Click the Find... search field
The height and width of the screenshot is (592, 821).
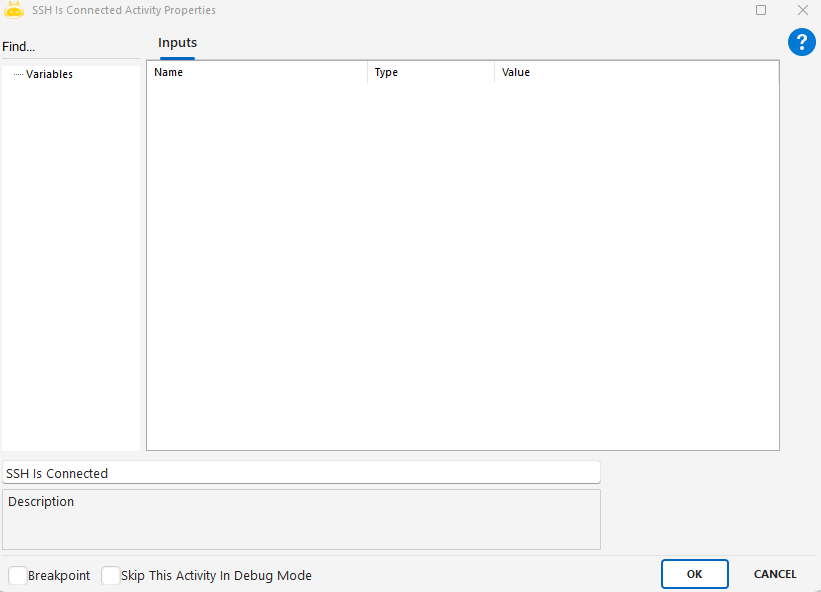(70, 47)
